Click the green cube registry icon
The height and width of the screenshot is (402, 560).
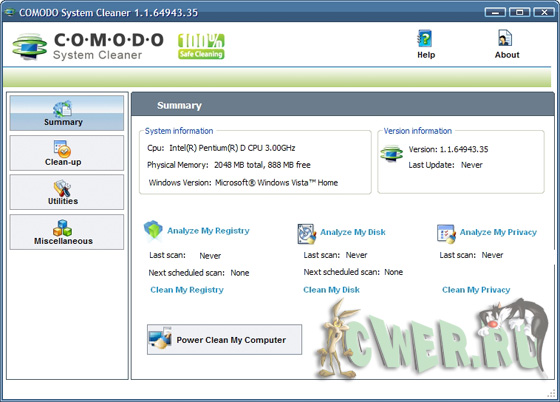(x=153, y=229)
